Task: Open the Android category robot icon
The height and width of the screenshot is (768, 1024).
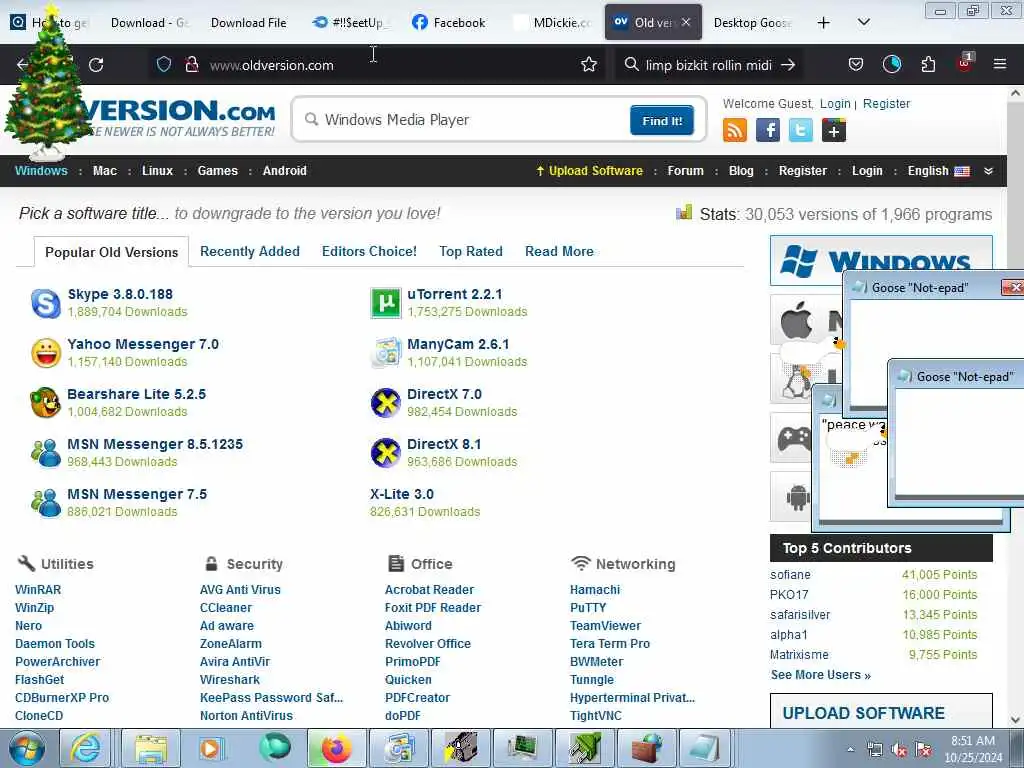Action: point(797,498)
